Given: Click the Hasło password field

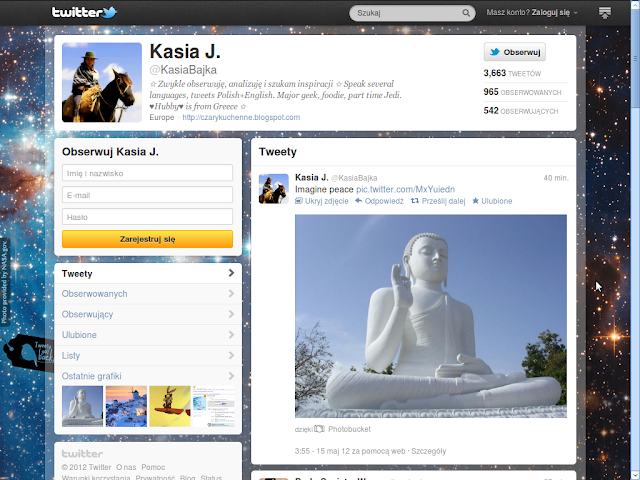Looking at the screenshot, I should tap(147, 217).
